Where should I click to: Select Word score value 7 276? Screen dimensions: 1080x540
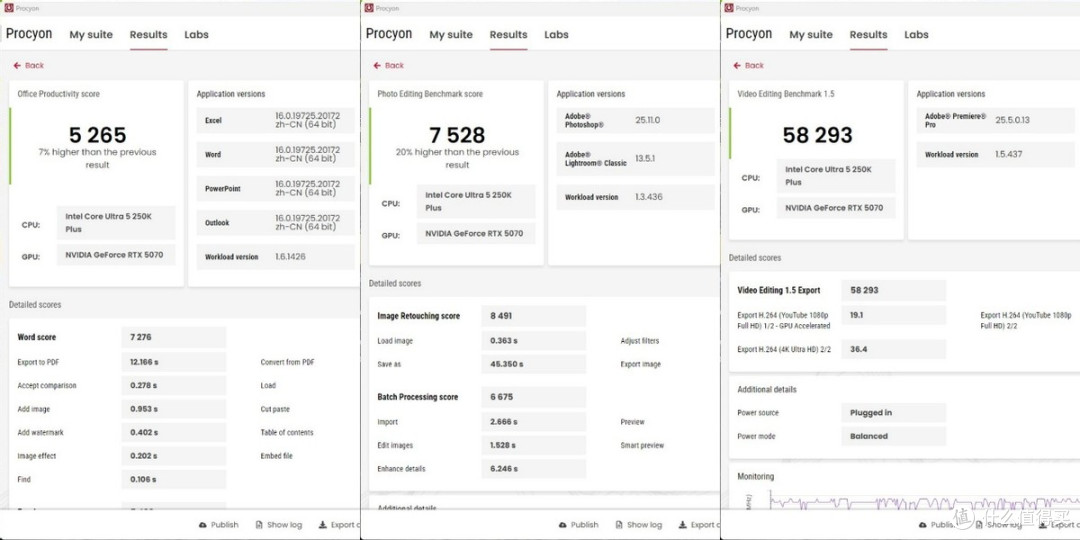pyautogui.click(x=174, y=338)
